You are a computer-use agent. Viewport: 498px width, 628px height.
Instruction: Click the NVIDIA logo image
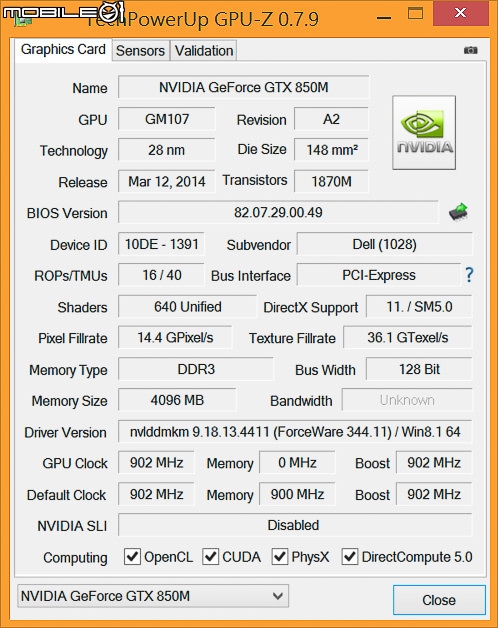point(424,133)
